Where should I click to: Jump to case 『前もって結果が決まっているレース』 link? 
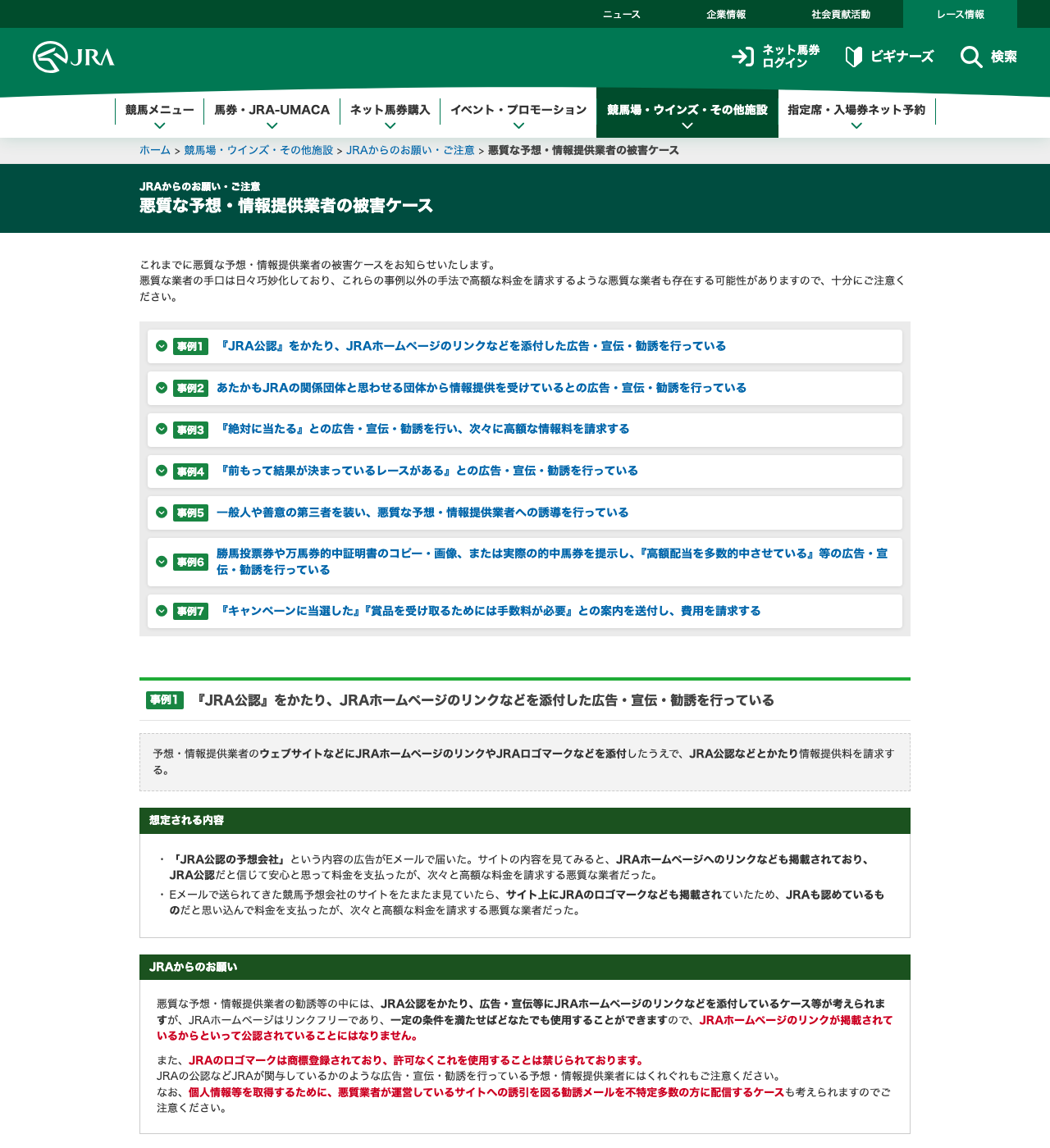pyautogui.click(x=427, y=471)
